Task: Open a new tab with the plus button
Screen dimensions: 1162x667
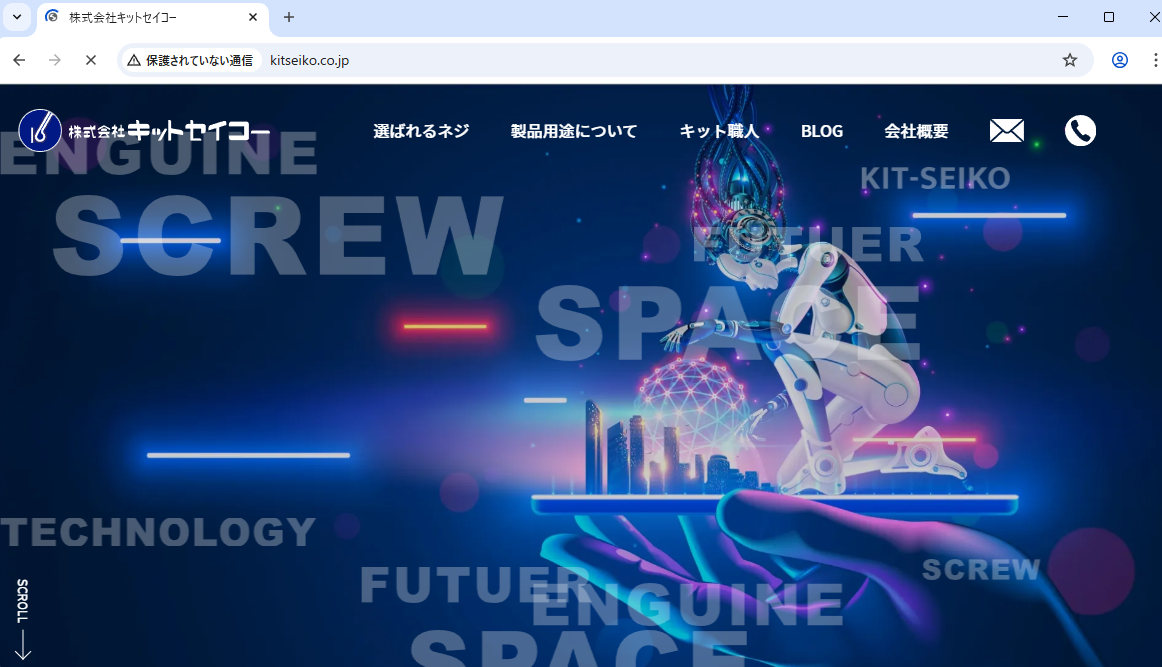Action: 288,17
